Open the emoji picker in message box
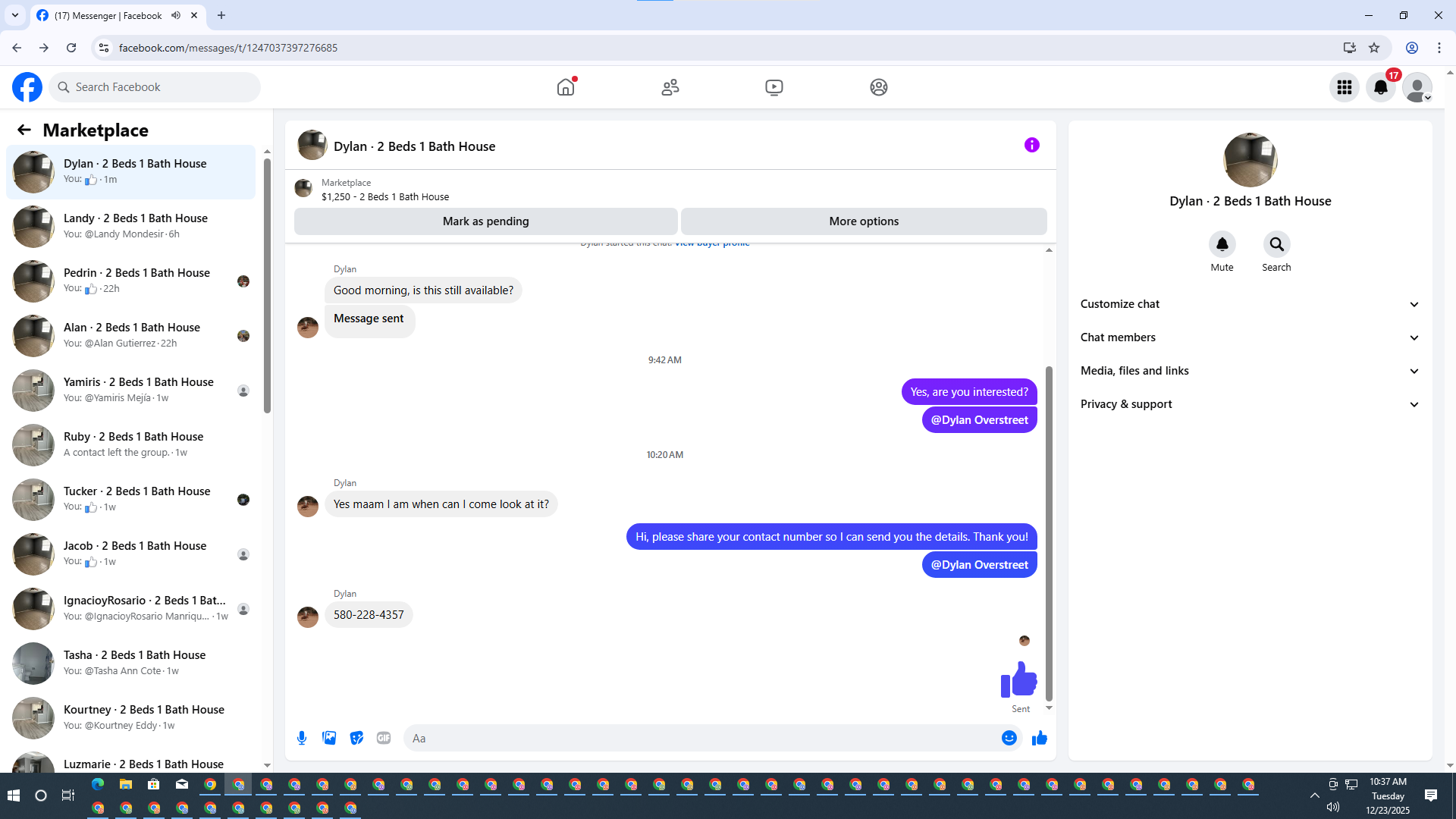This screenshot has height=819, width=1456. coord(1009,738)
